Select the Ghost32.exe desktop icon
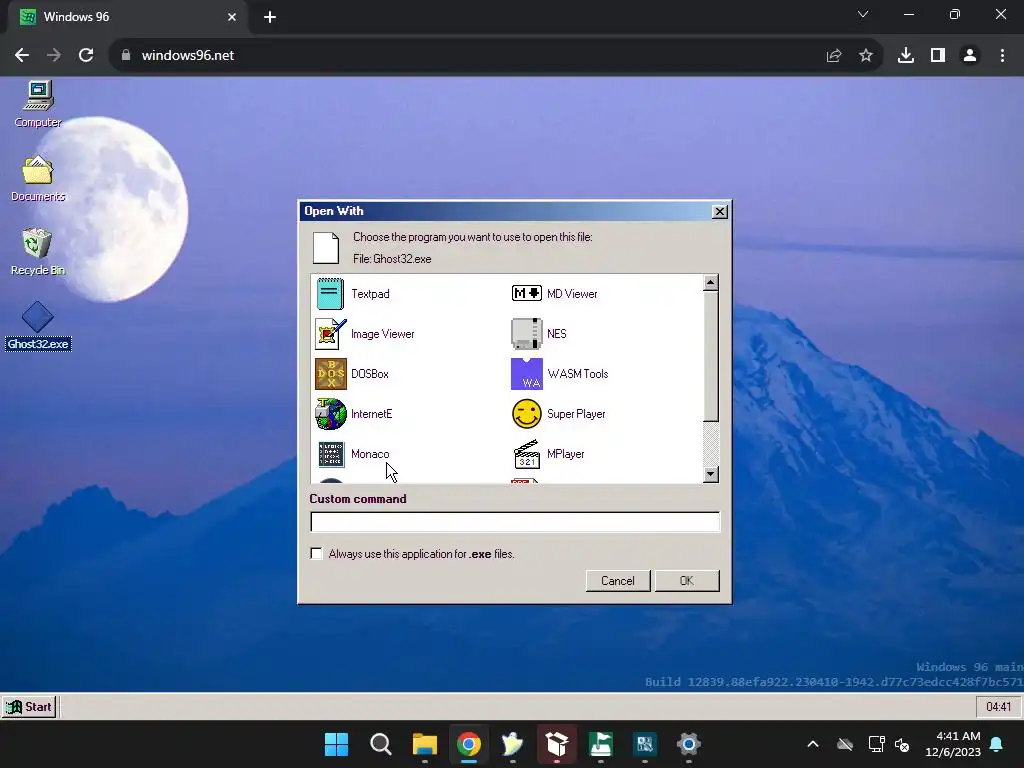Screen dimensions: 1024x768 [x=38, y=326]
